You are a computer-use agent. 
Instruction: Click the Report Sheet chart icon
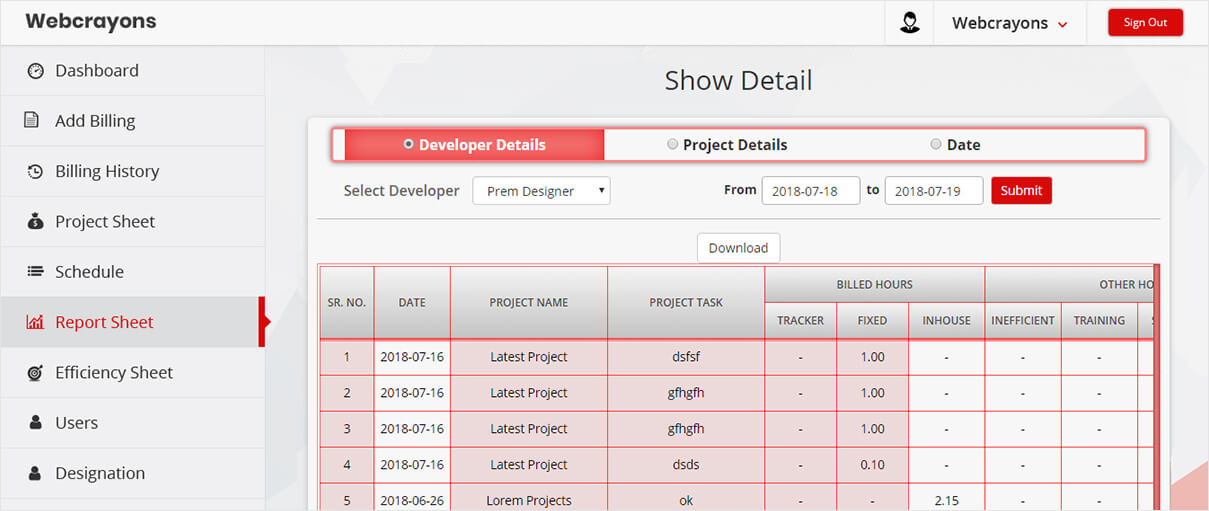pyautogui.click(x=35, y=322)
